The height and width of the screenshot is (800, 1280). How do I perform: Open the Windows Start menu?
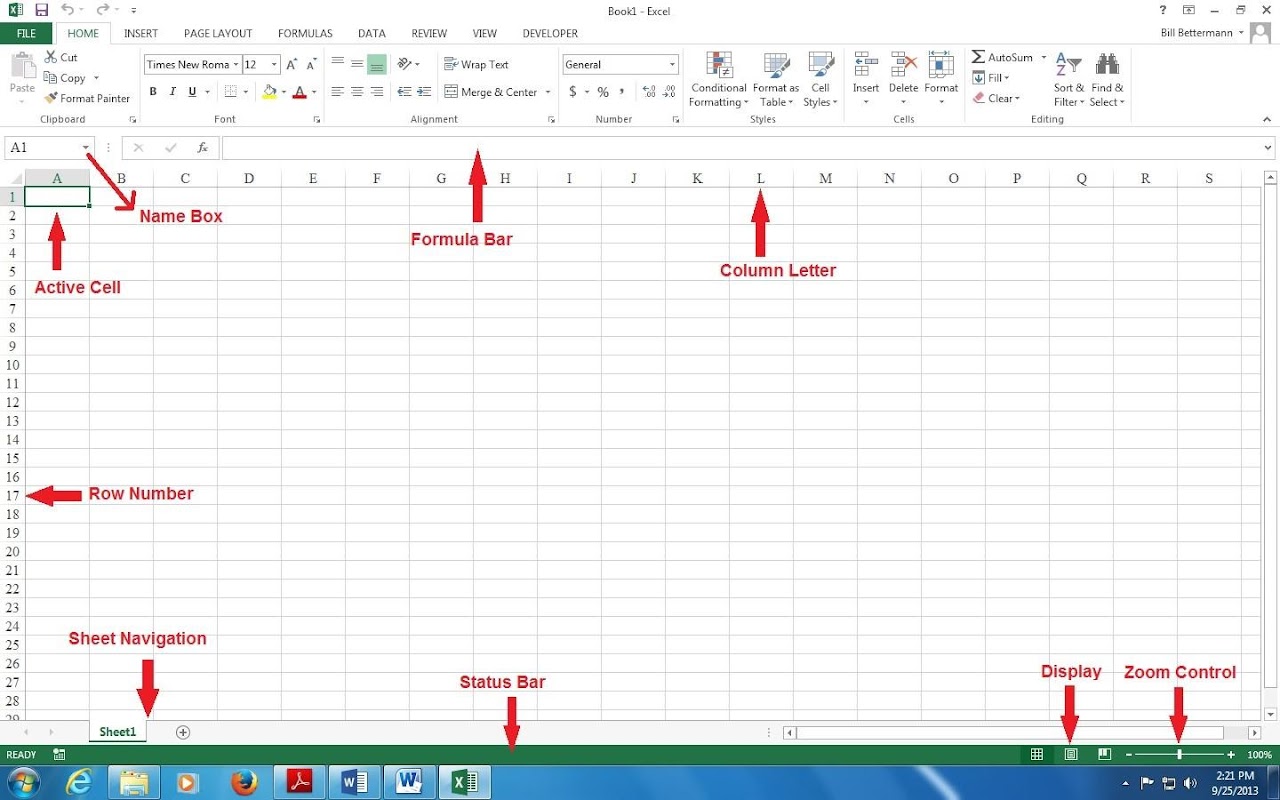(x=22, y=782)
